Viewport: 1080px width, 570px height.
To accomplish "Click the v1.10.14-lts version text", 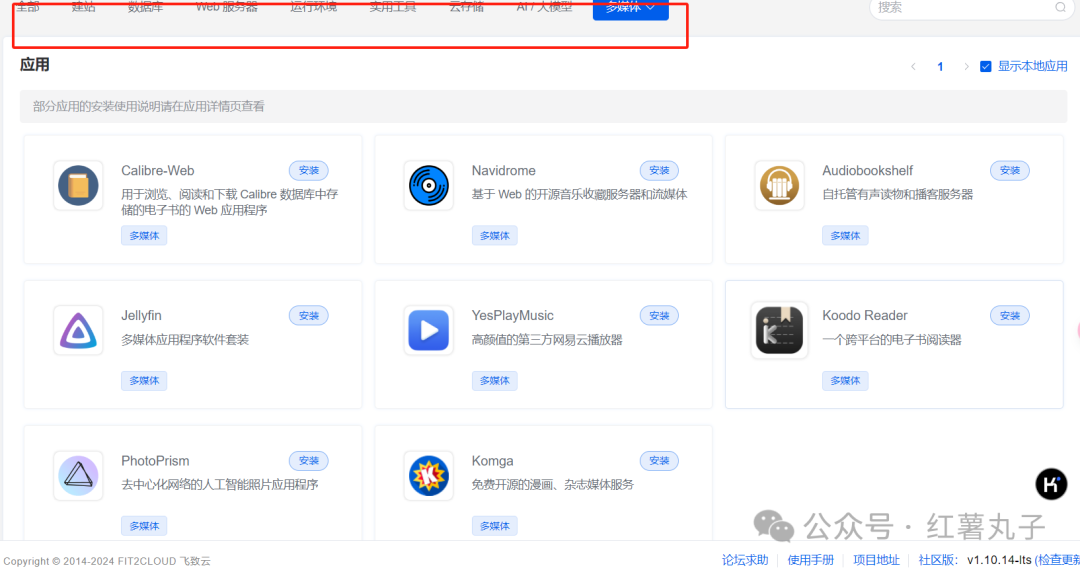I will coord(999,560).
